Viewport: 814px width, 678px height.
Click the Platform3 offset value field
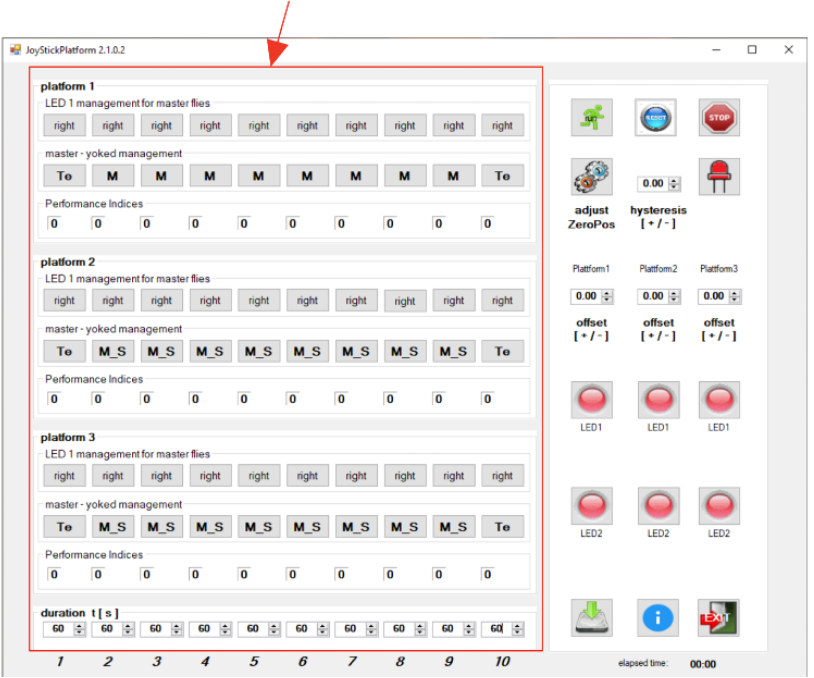[712, 296]
